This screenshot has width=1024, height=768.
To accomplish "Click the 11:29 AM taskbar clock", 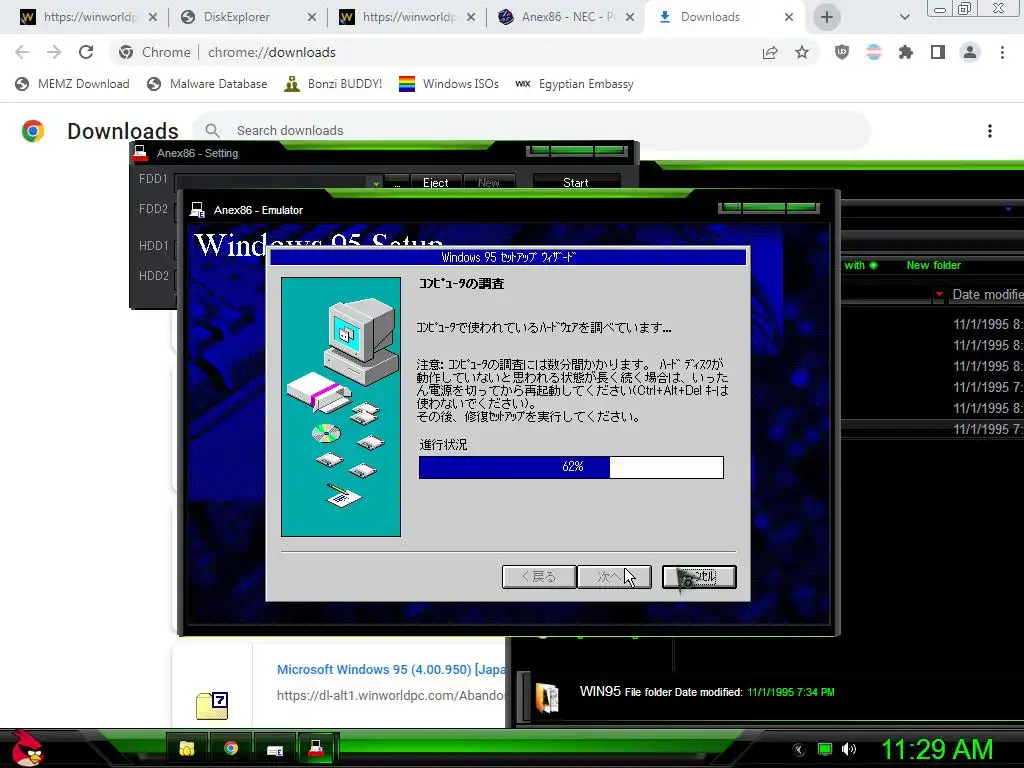I will pos(937,749).
